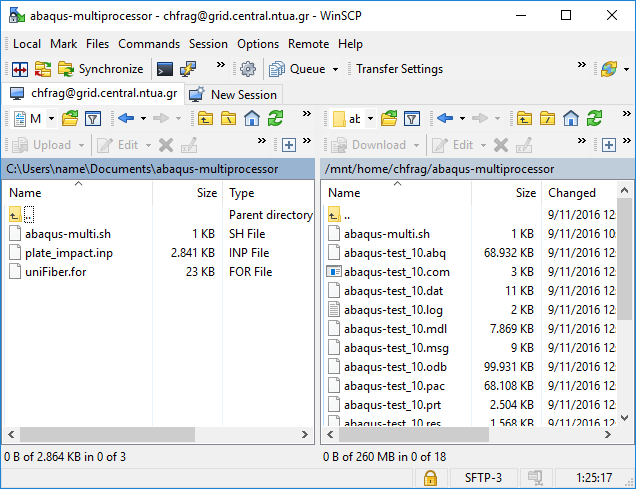Screen dimensions: 636x489
Task: Click the local path bar C:\Users\name\Documents
Action: point(158,169)
